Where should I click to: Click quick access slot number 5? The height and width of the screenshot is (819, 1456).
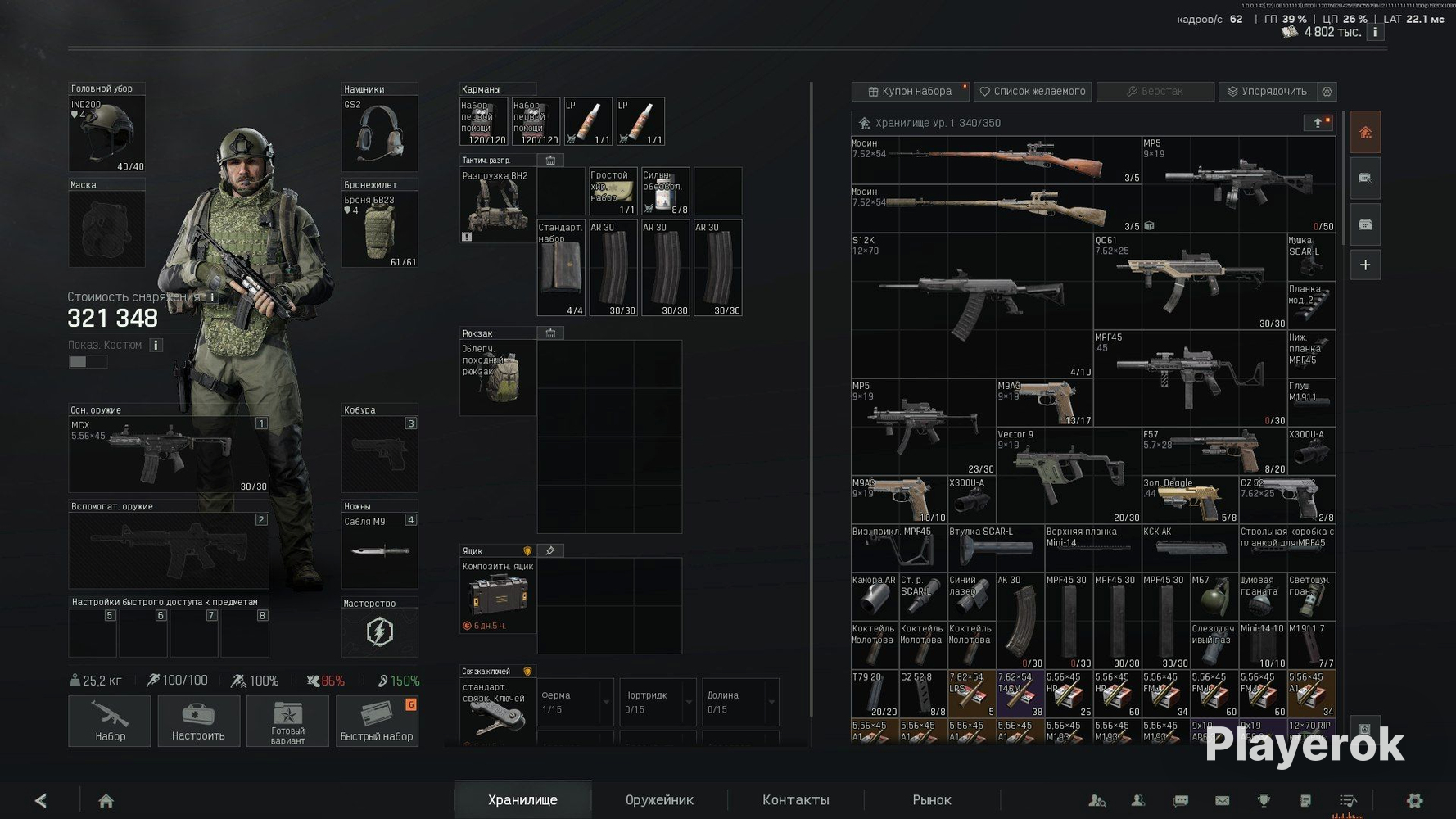(93, 633)
